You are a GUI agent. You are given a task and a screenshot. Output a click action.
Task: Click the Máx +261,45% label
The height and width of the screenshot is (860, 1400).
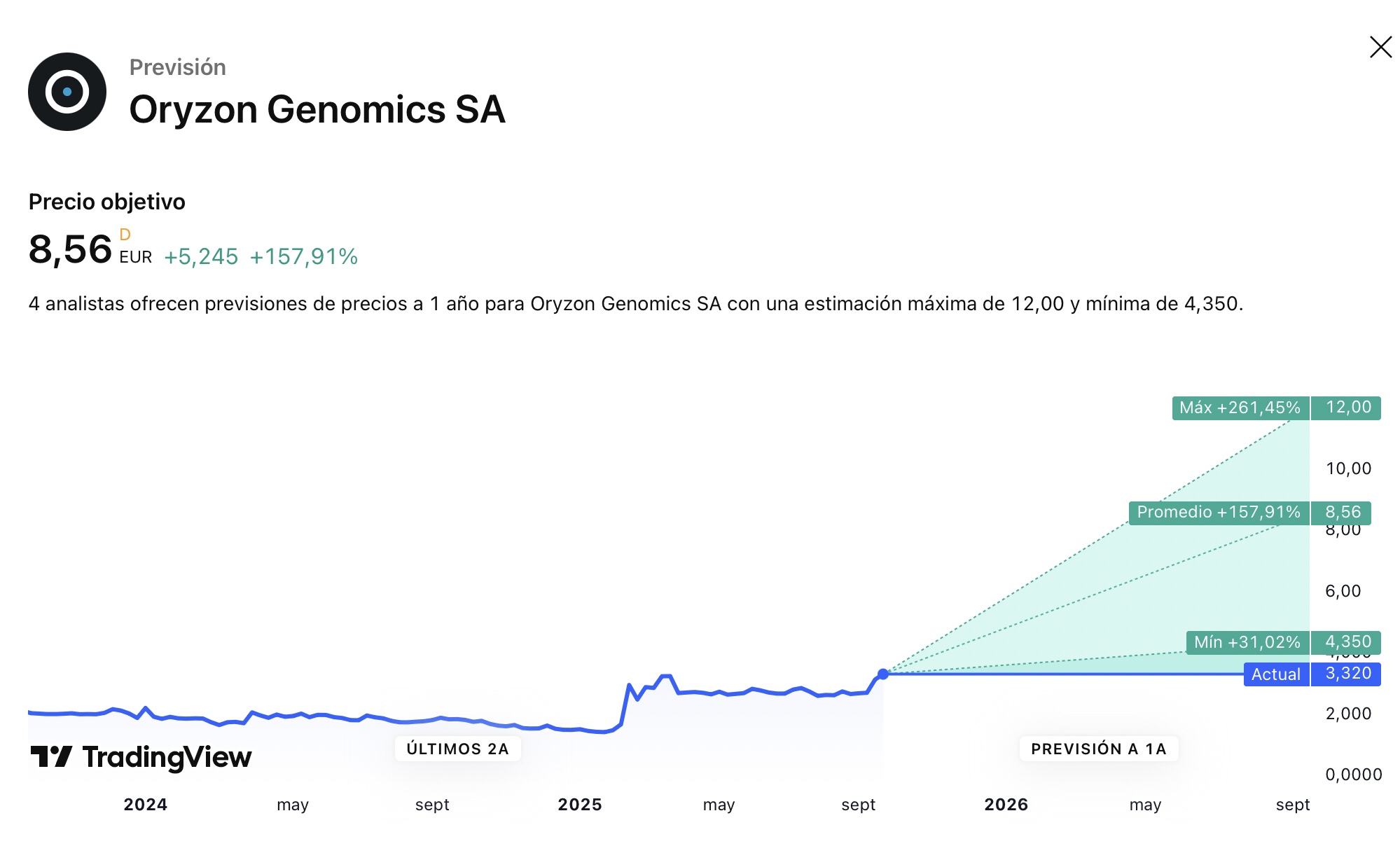[x=1240, y=408]
